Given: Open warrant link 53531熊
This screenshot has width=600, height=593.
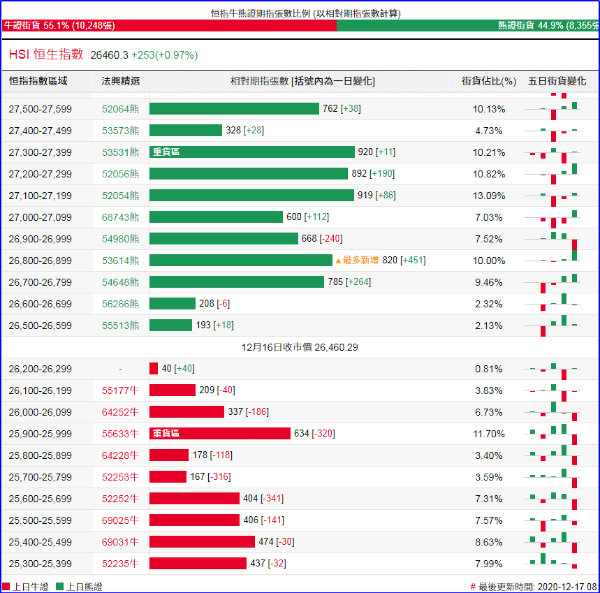Looking at the screenshot, I should pyautogui.click(x=121, y=152).
